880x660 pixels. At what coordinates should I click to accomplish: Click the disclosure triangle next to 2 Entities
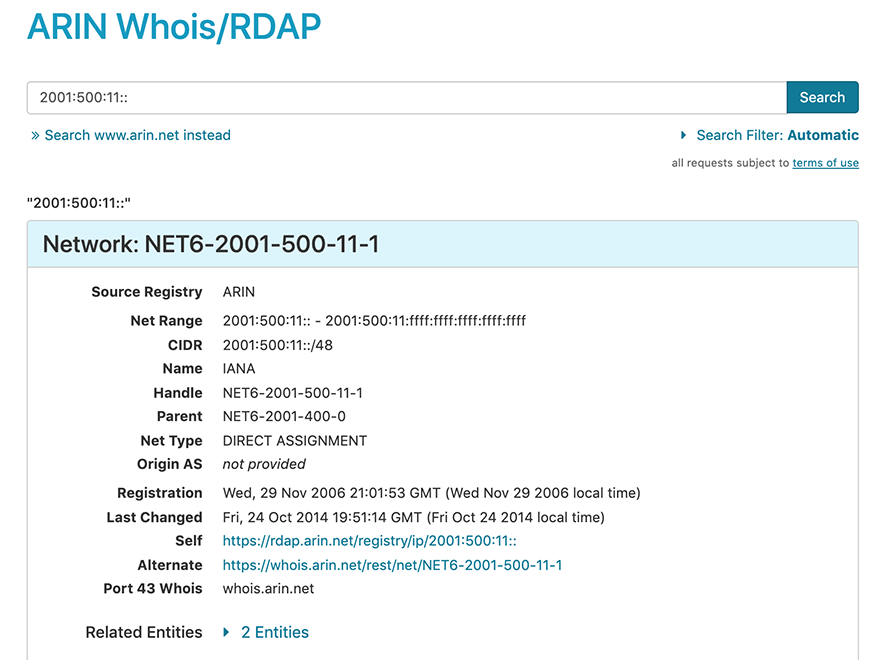pos(226,632)
